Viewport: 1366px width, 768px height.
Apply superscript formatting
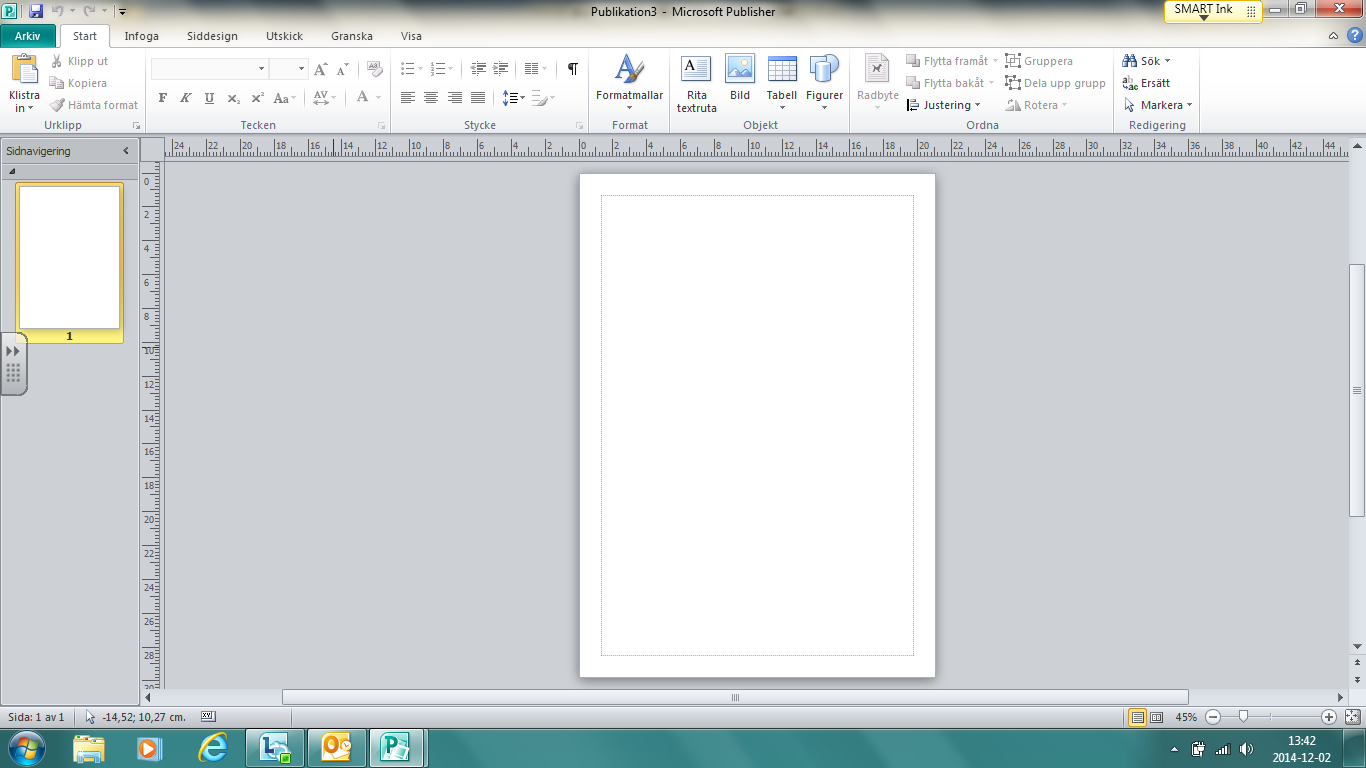[x=257, y=98]
